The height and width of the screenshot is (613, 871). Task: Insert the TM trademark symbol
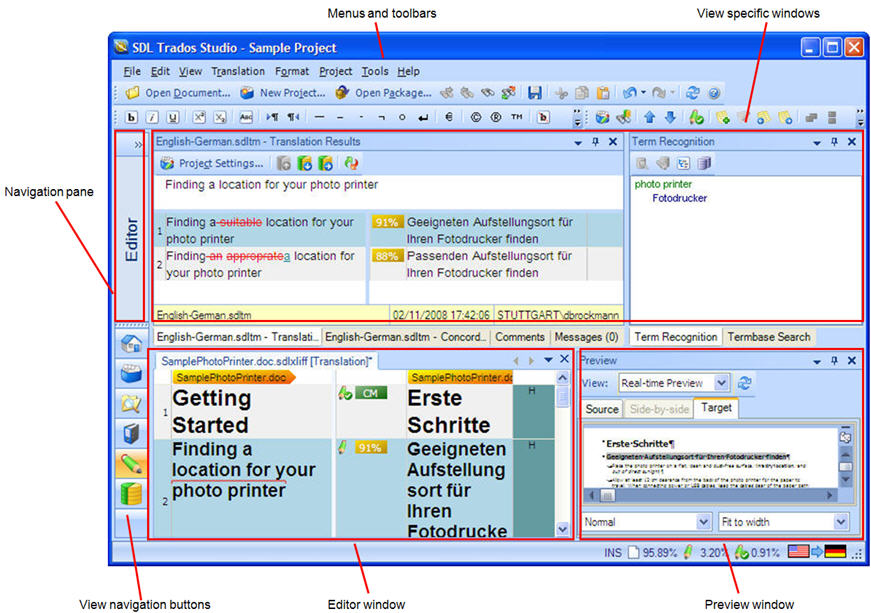click(x=517, y=117)
